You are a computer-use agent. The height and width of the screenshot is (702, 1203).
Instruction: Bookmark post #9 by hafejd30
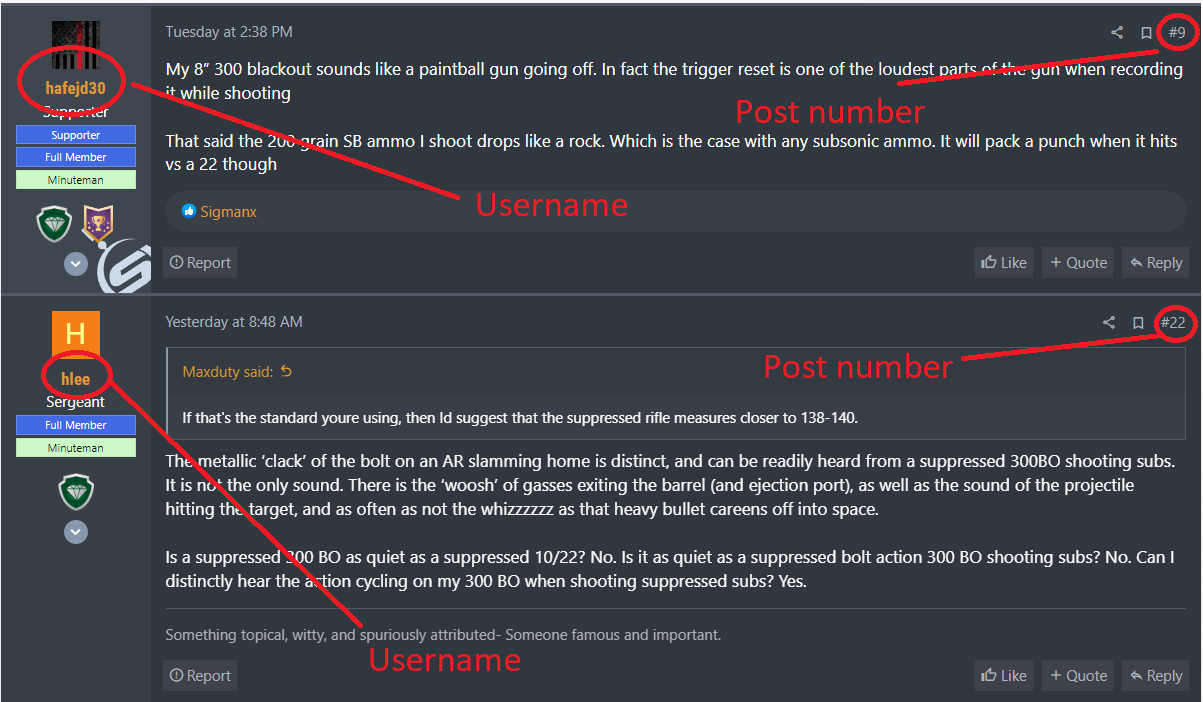pos(1146,33)
